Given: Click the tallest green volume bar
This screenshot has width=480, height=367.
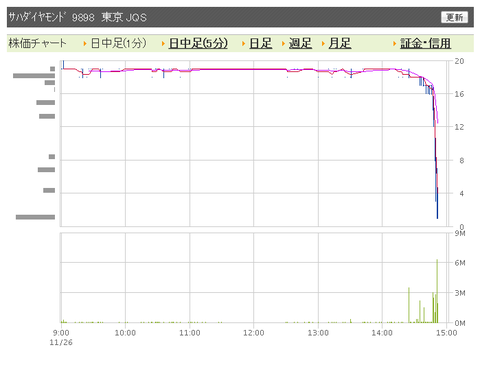Looking at the screenshot, I should click(x=437, y=291).
